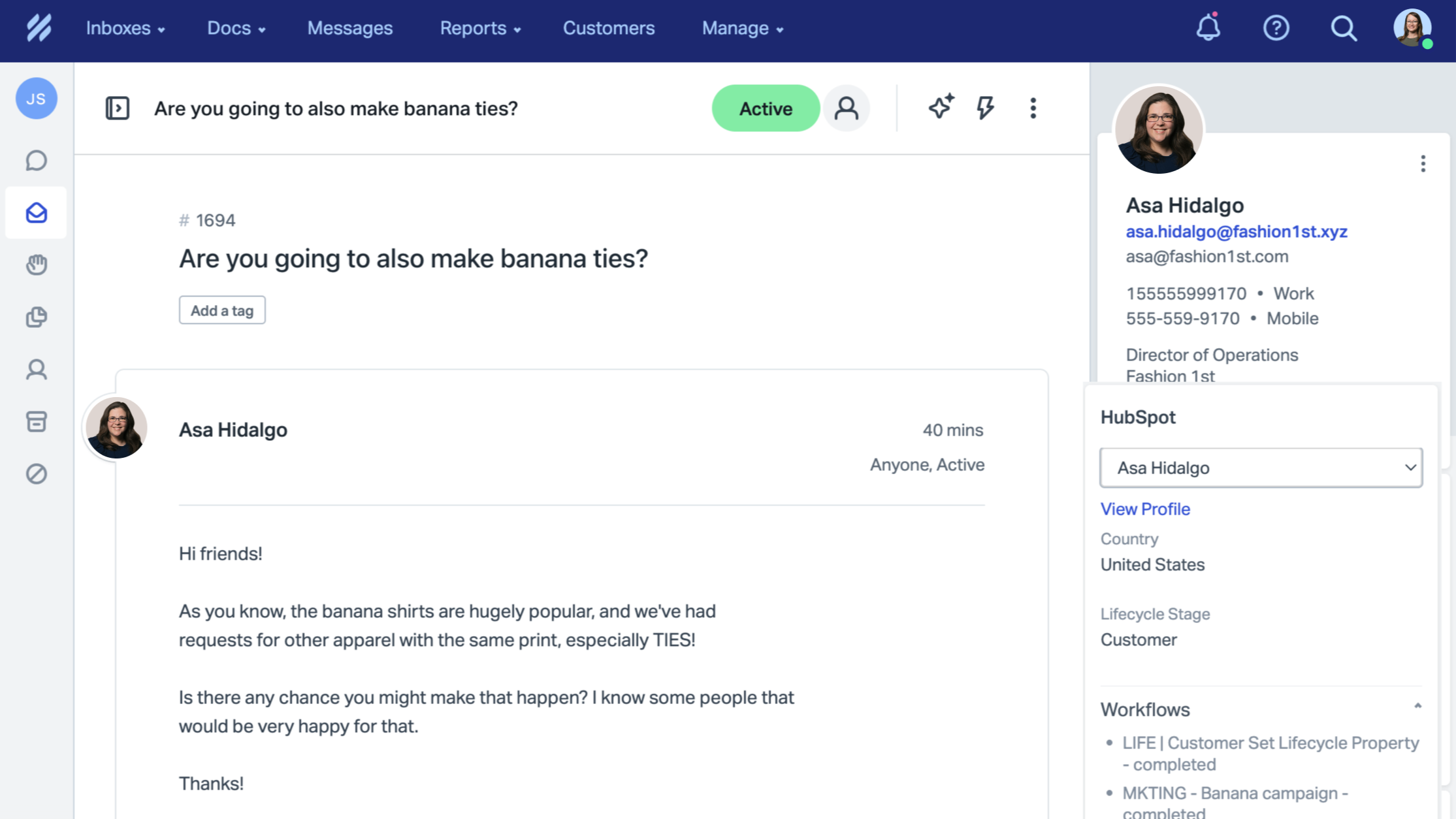This screenshot has width=1456, height=819.
Task: Open the notifications bell
Action: coord(1208,28)
